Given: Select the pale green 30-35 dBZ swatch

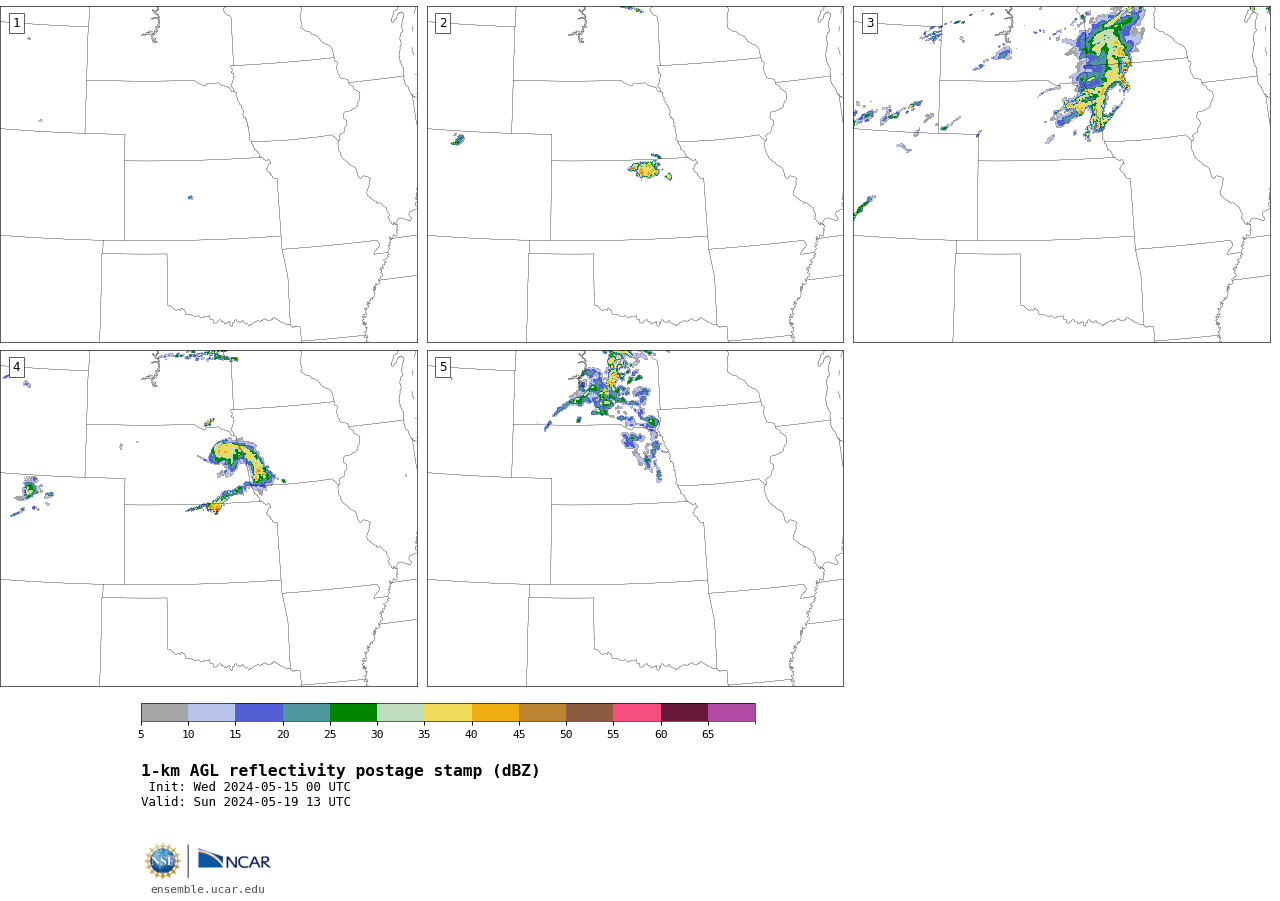Looking at the screenshot, I should (401, 713).
